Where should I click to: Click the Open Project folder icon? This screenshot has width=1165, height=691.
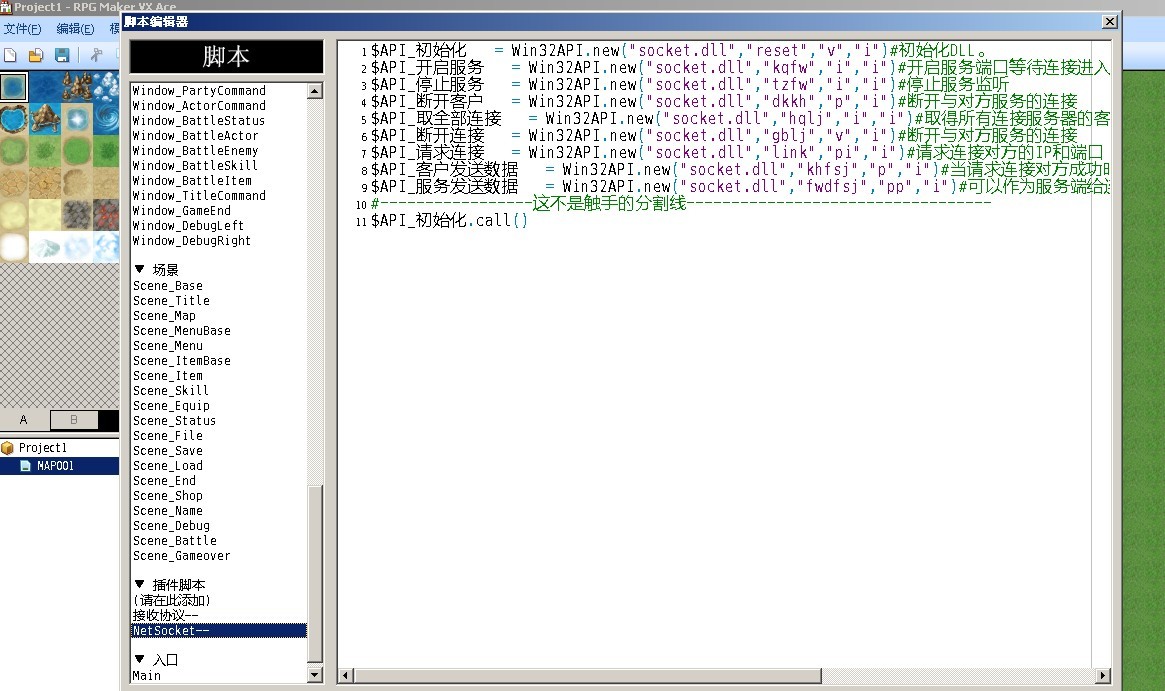pos(36,55)
